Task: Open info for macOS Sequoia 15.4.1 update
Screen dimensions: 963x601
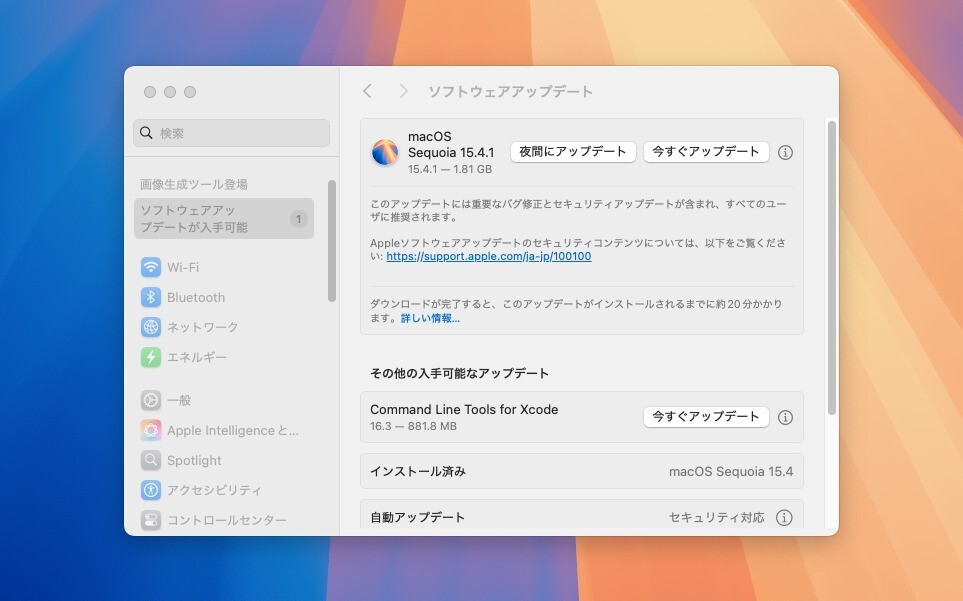Action: (785, 152)
